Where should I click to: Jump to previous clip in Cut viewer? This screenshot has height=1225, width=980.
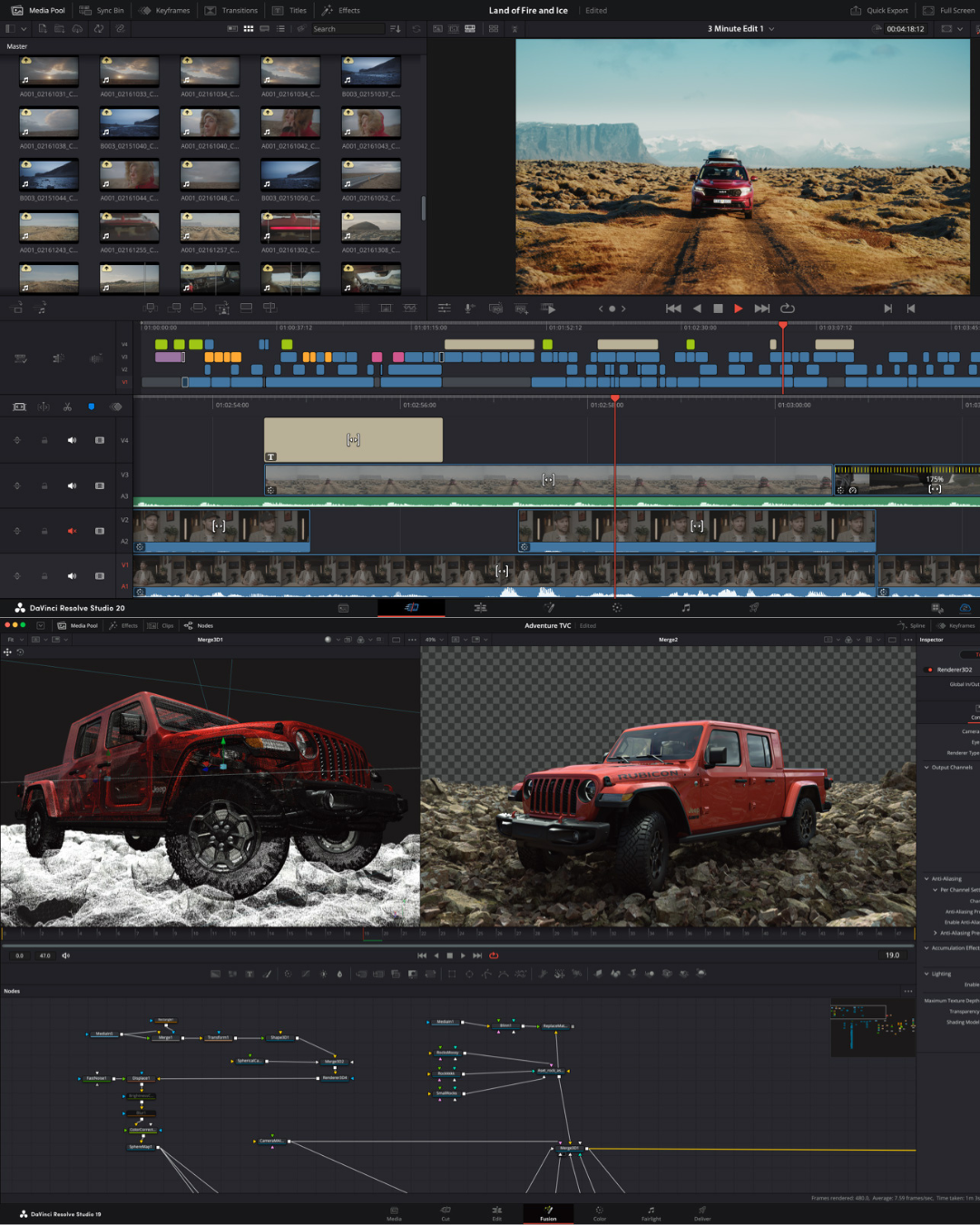click(673, 309)
